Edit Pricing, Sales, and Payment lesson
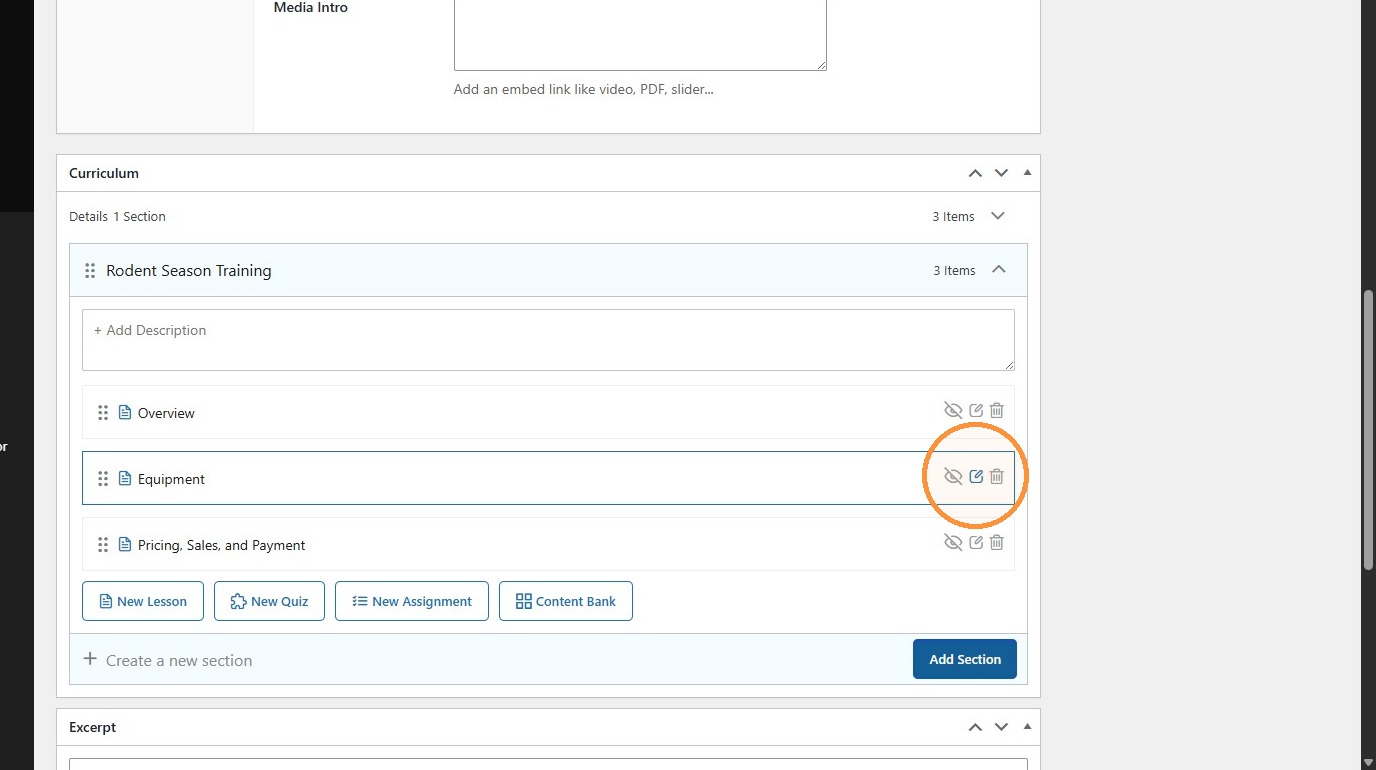This screenshot has width=1376, height=770. 976,543
